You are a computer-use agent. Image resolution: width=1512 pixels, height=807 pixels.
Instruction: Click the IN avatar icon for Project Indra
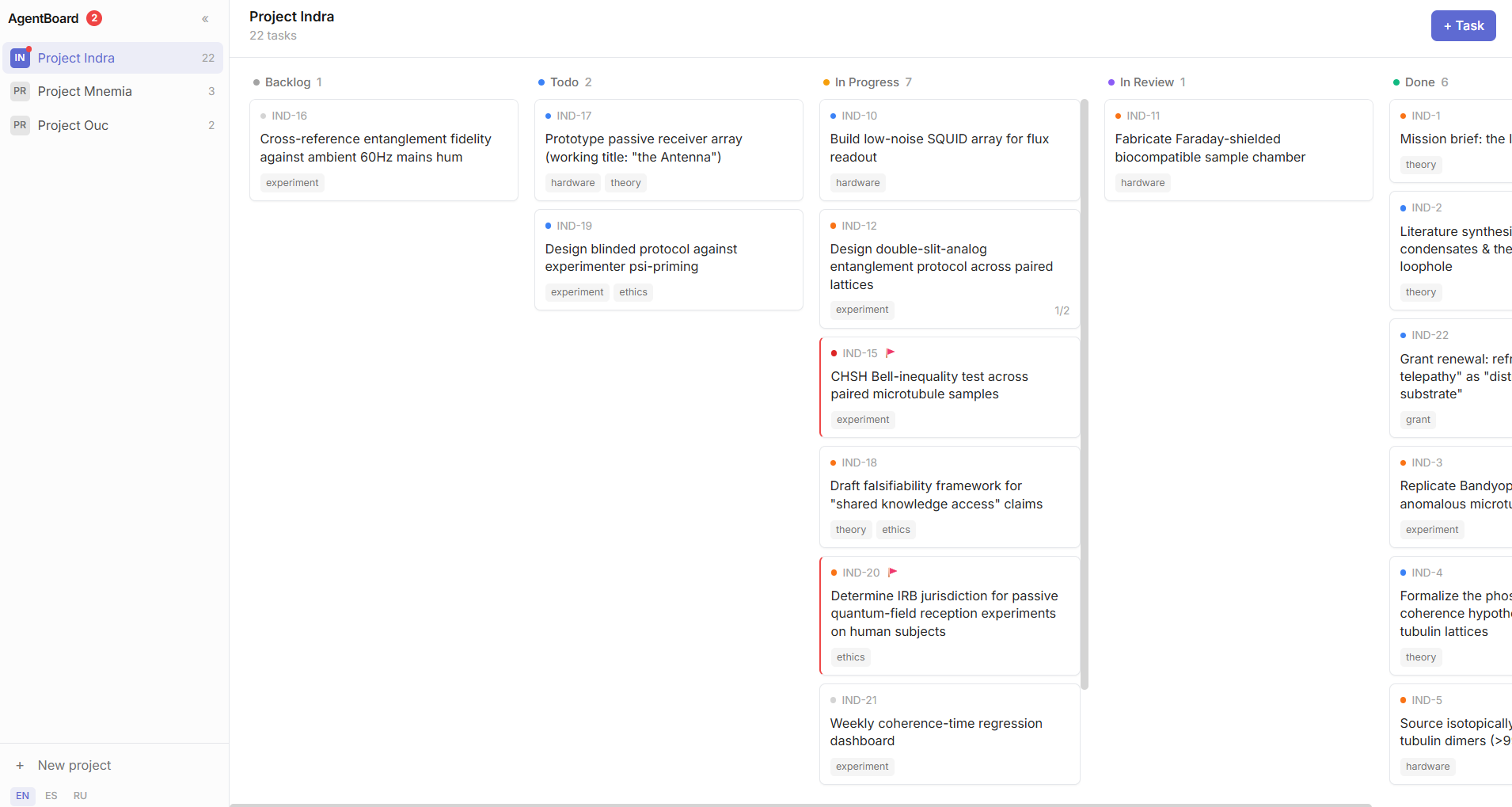click(x=20, y=58)
